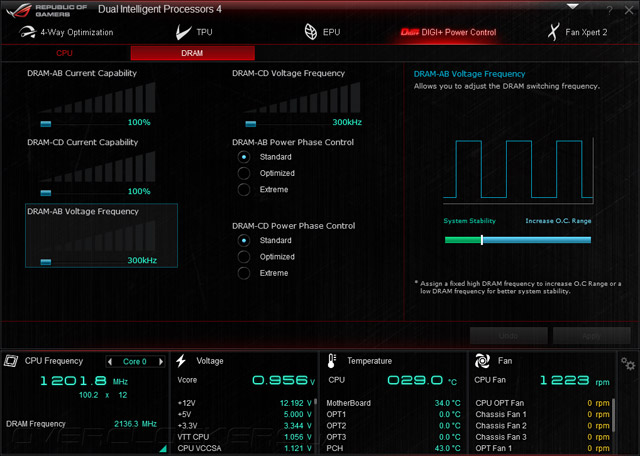Click the Increase O.C. Range label
The image size is (640, 456).
point(558,221)
